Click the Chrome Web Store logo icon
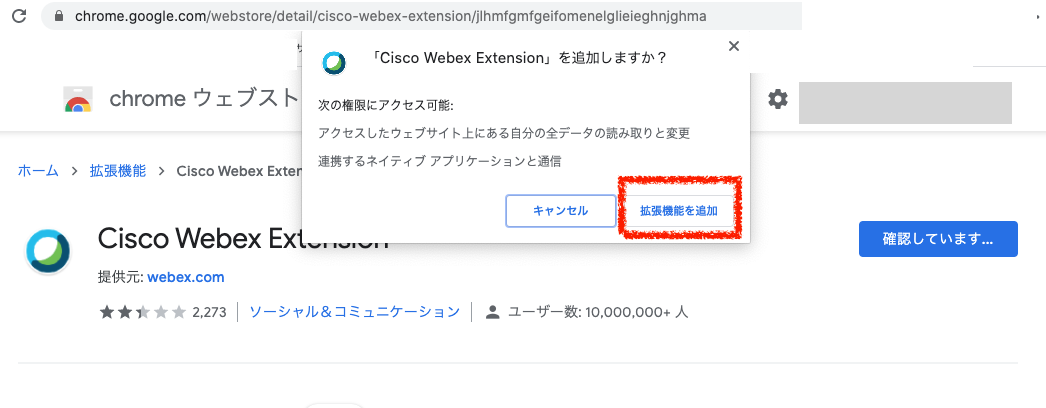The width and height of the screenshot is (1046, 408). [x=78, y=99]
